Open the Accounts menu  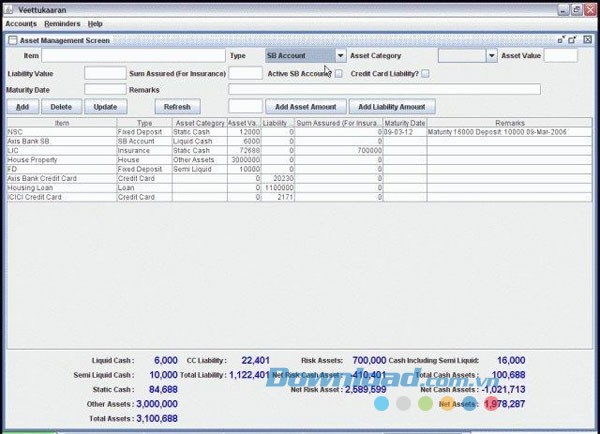(21, 23)
